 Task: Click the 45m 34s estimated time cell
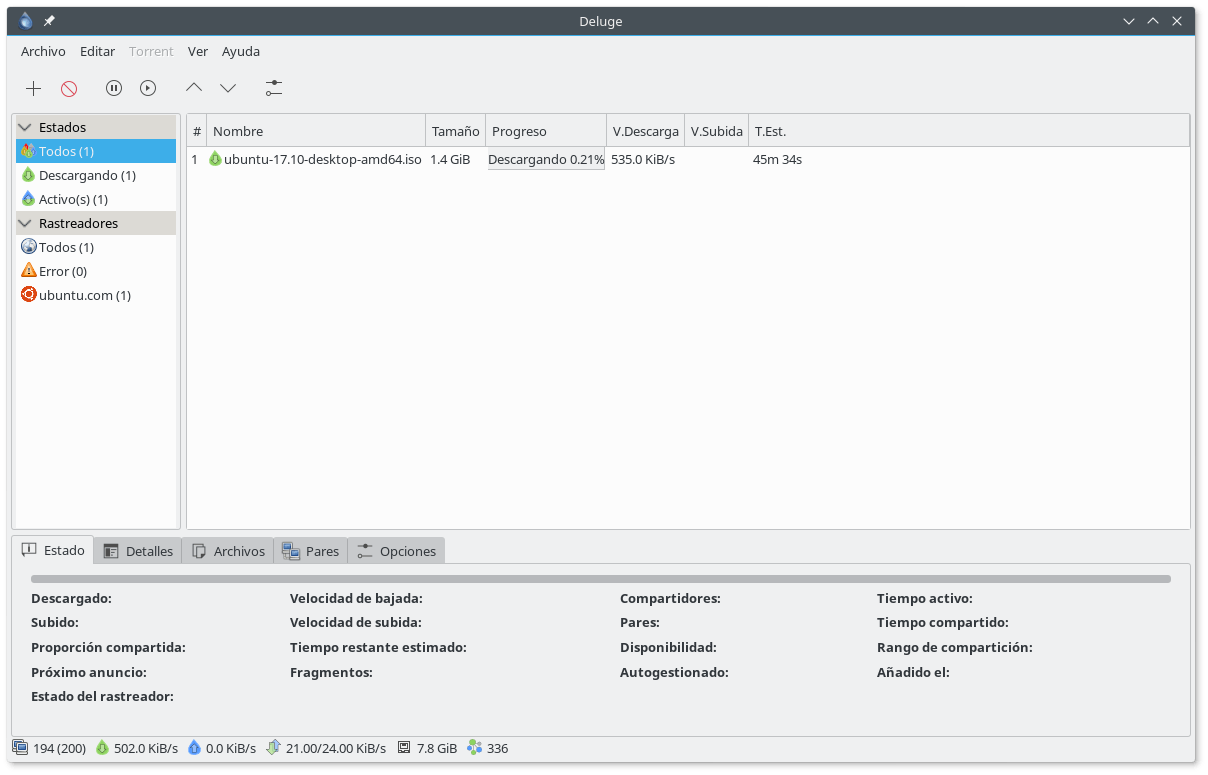(x=777, y=159)
